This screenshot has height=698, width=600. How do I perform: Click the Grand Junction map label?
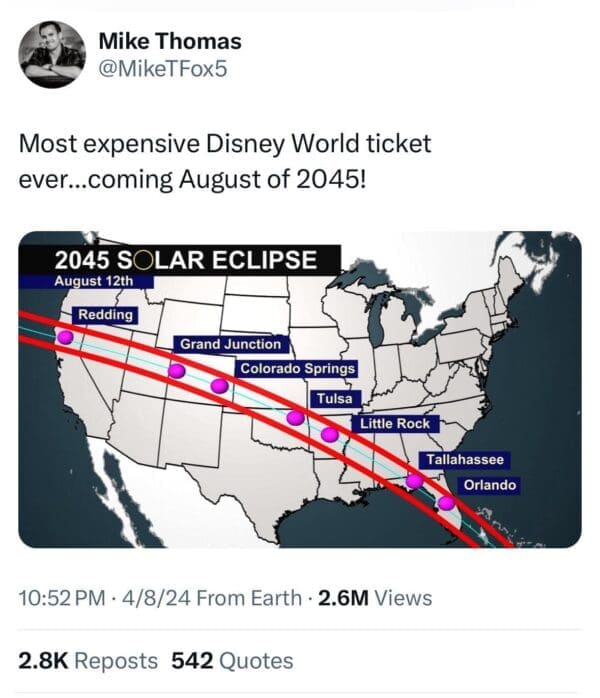231,344
